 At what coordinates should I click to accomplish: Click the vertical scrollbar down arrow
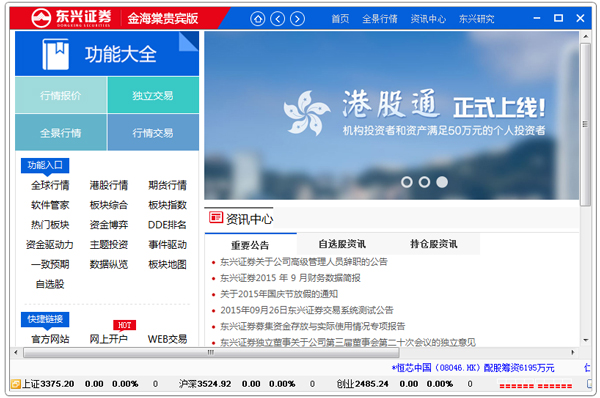(585, 340)
